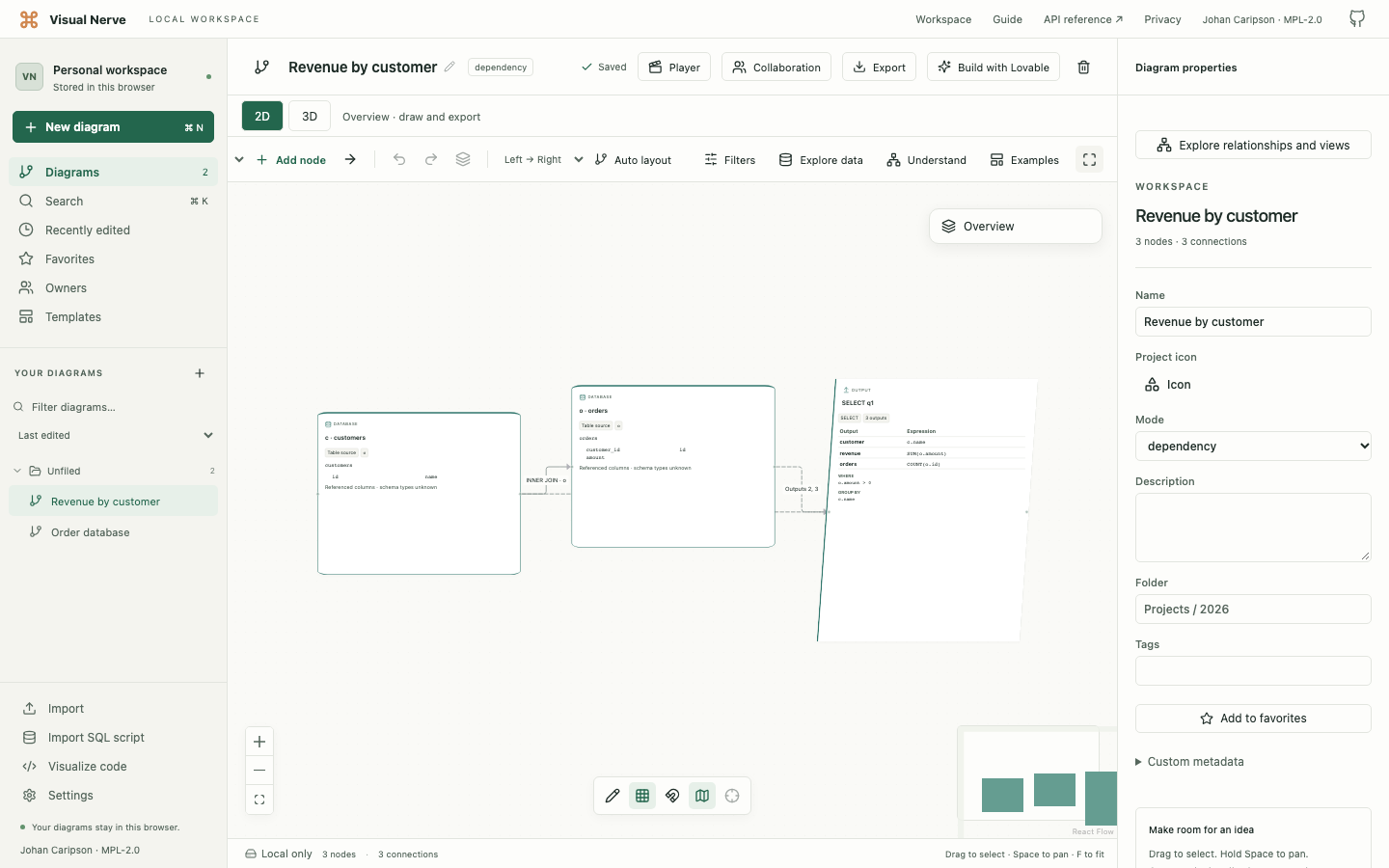This screenshot has width=1389, height=868.
Task: Select the pencil draw tool in canvas dock
Action: point(613,796)
